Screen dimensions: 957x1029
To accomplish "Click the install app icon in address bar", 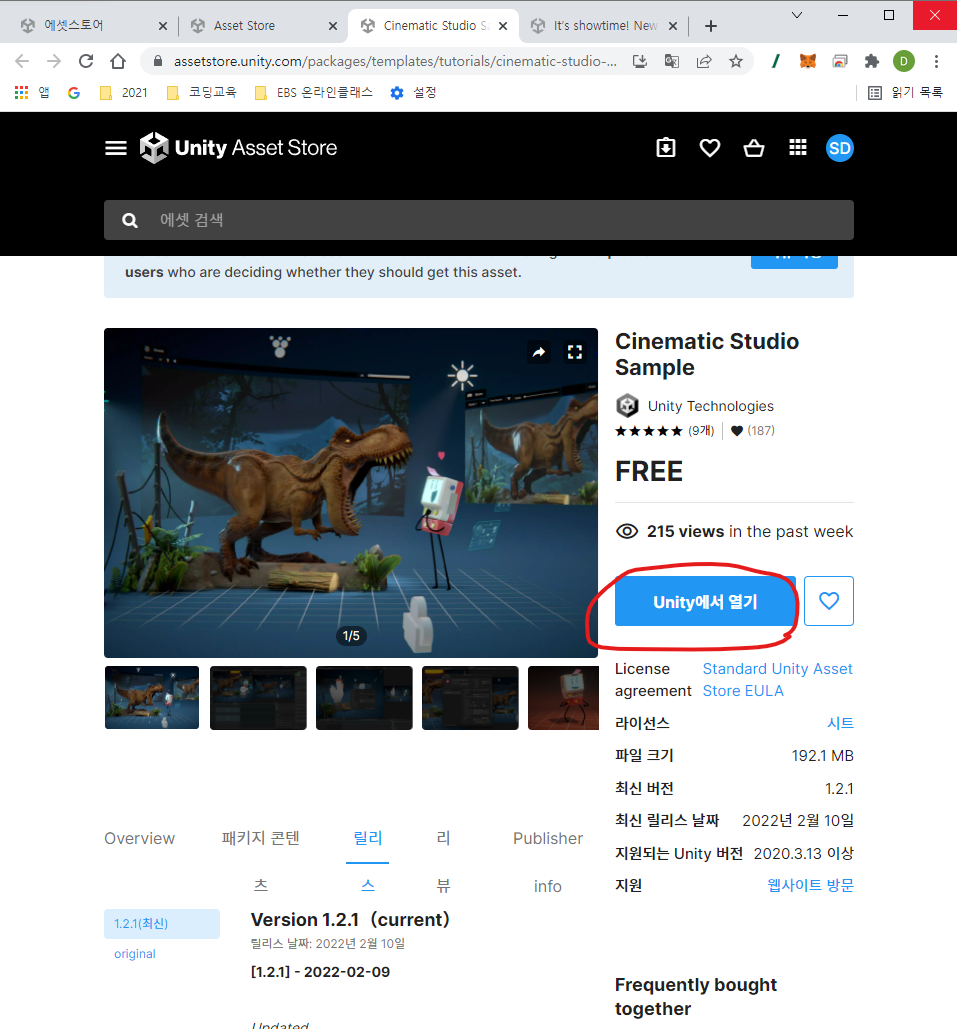I will click(x=639, y=61).
